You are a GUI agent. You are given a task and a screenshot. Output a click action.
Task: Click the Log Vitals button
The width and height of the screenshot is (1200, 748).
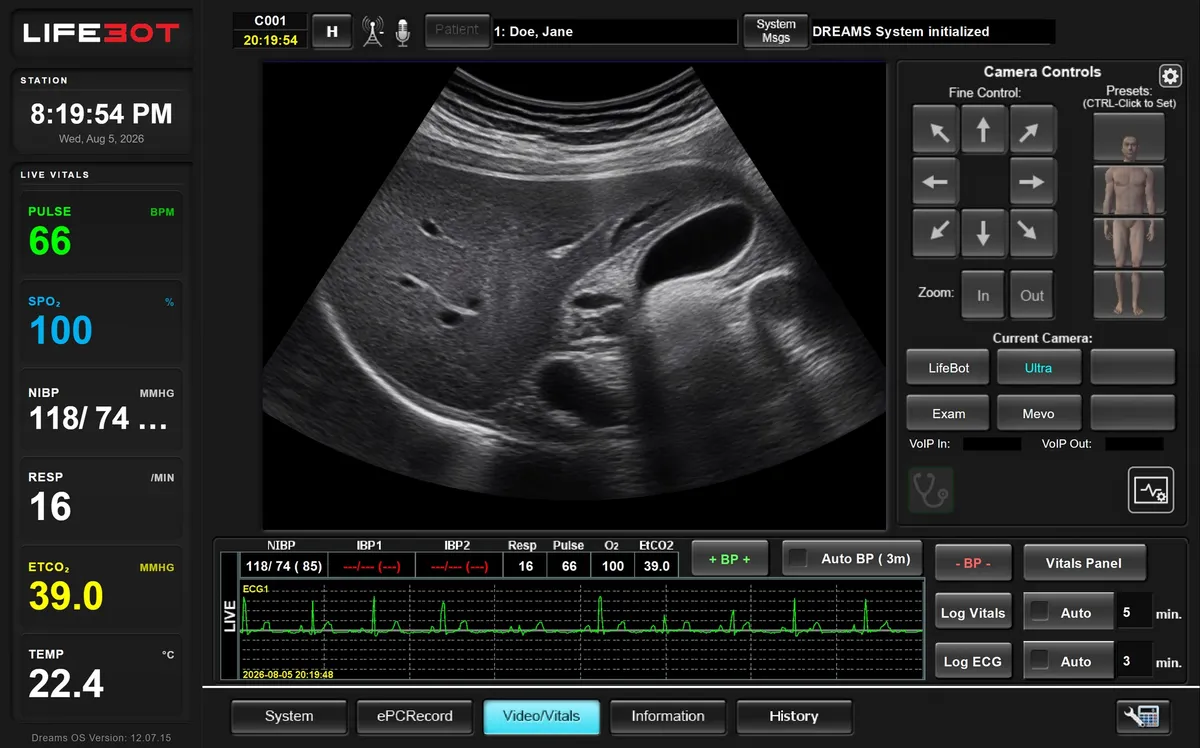click(x=973, y=613)
